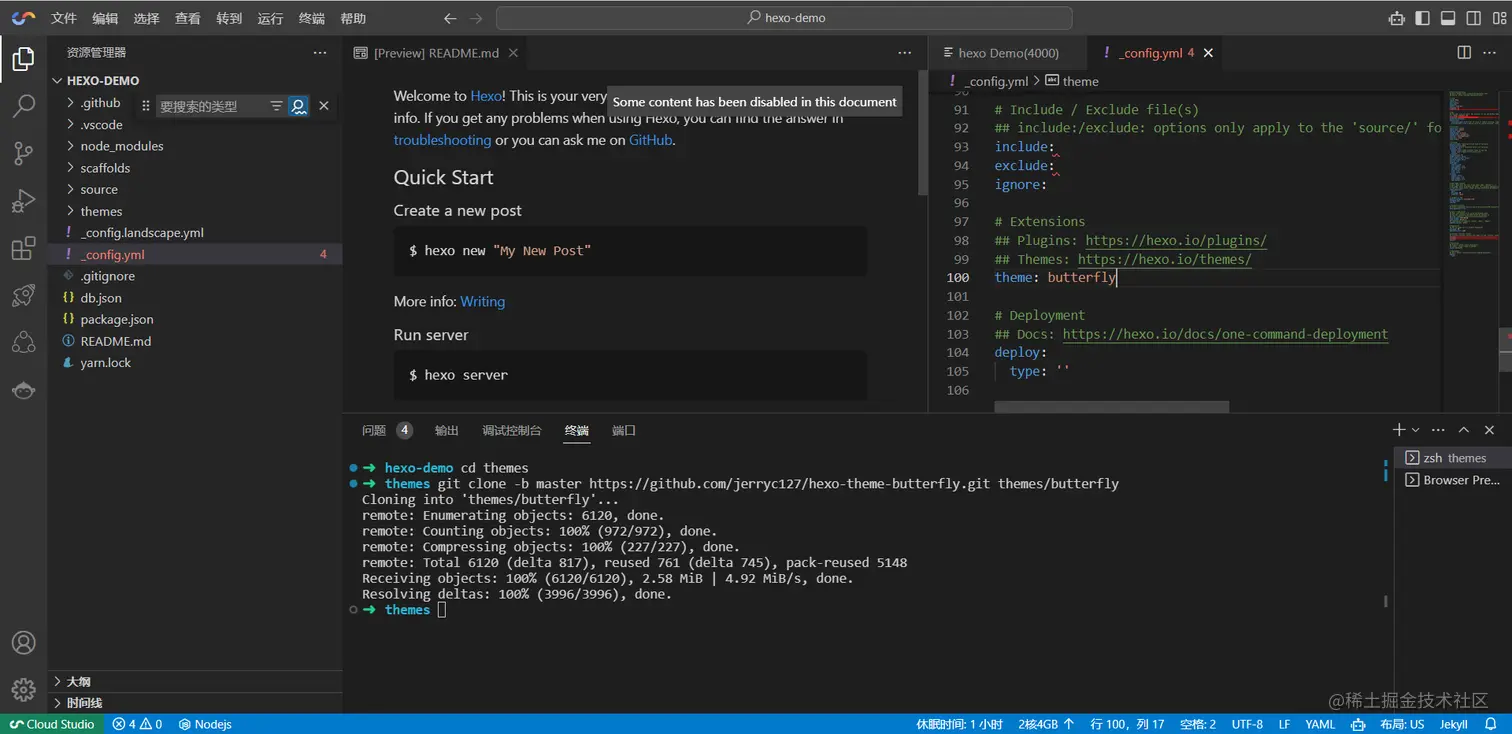Split the editor right
Image resolution: width=1512 pixels, height=734 pixels.
tap(1464, 53)
